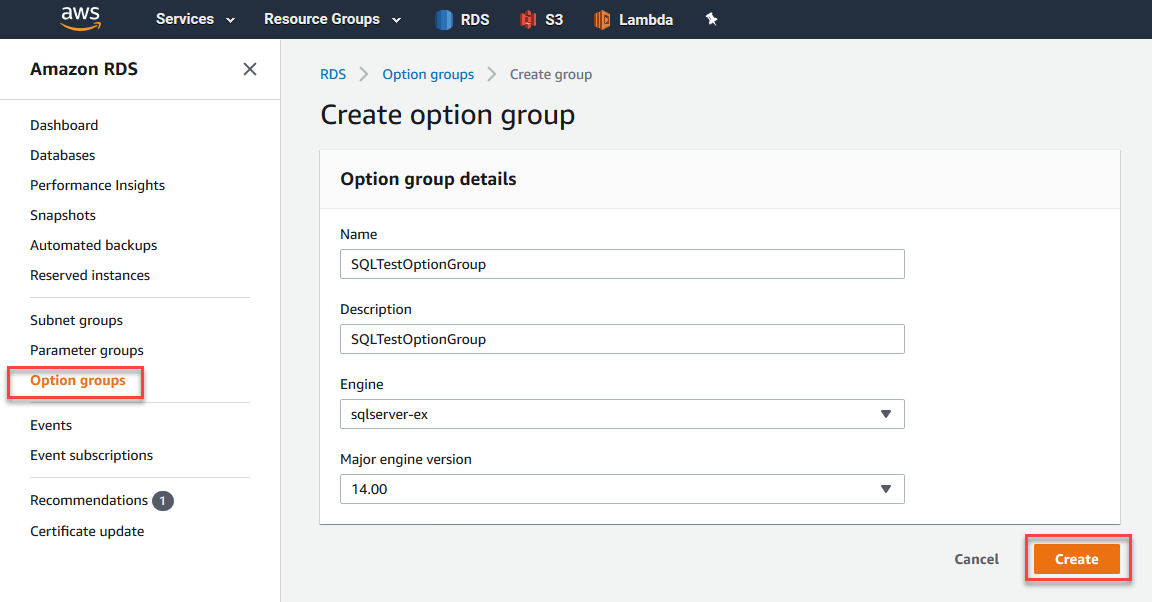Close the Amazon RDS sidebar panel
Screen dimensions: 1152x602
(x=250, y=69)
